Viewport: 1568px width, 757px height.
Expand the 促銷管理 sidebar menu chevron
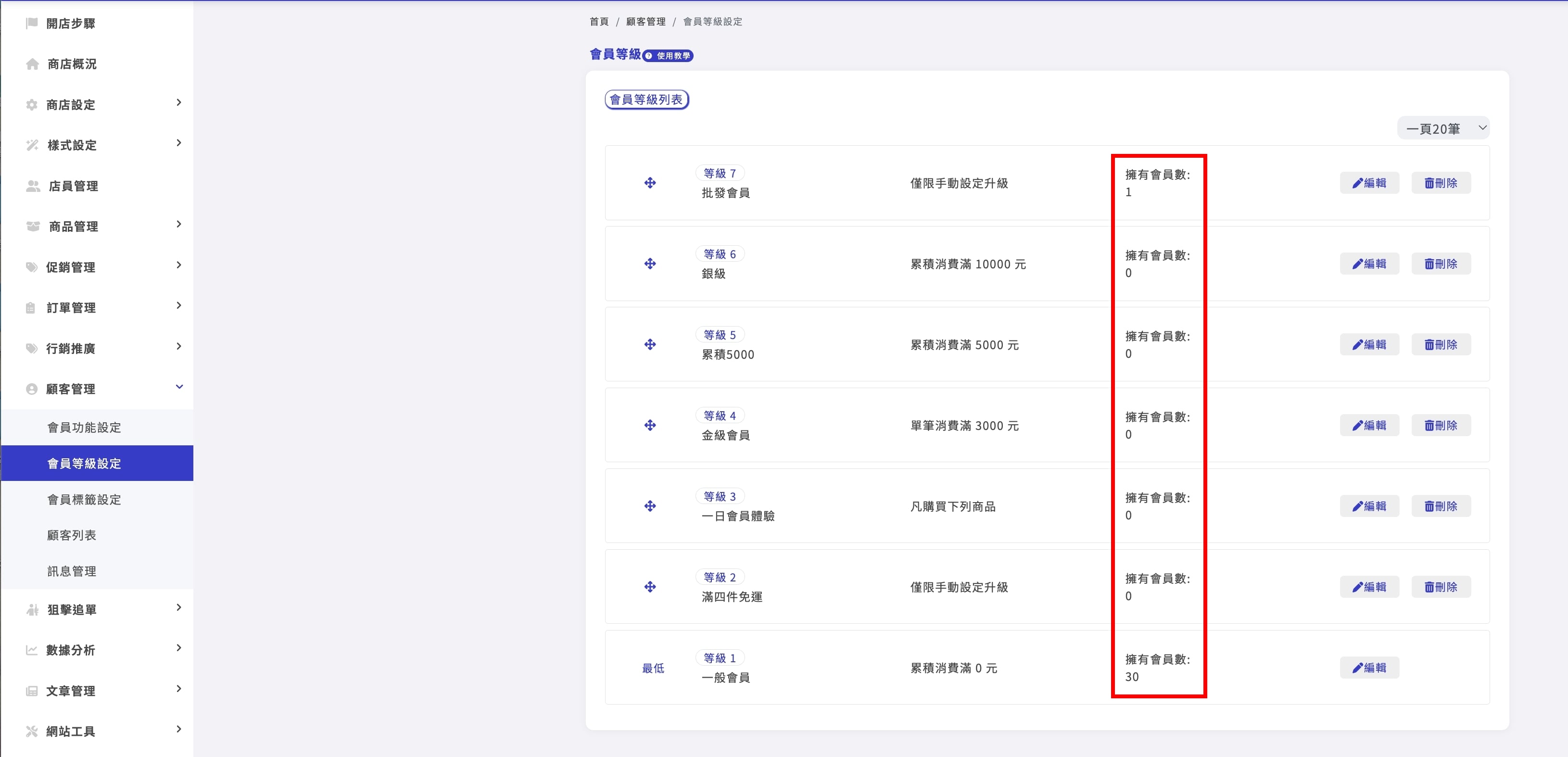tap(178, 265)
